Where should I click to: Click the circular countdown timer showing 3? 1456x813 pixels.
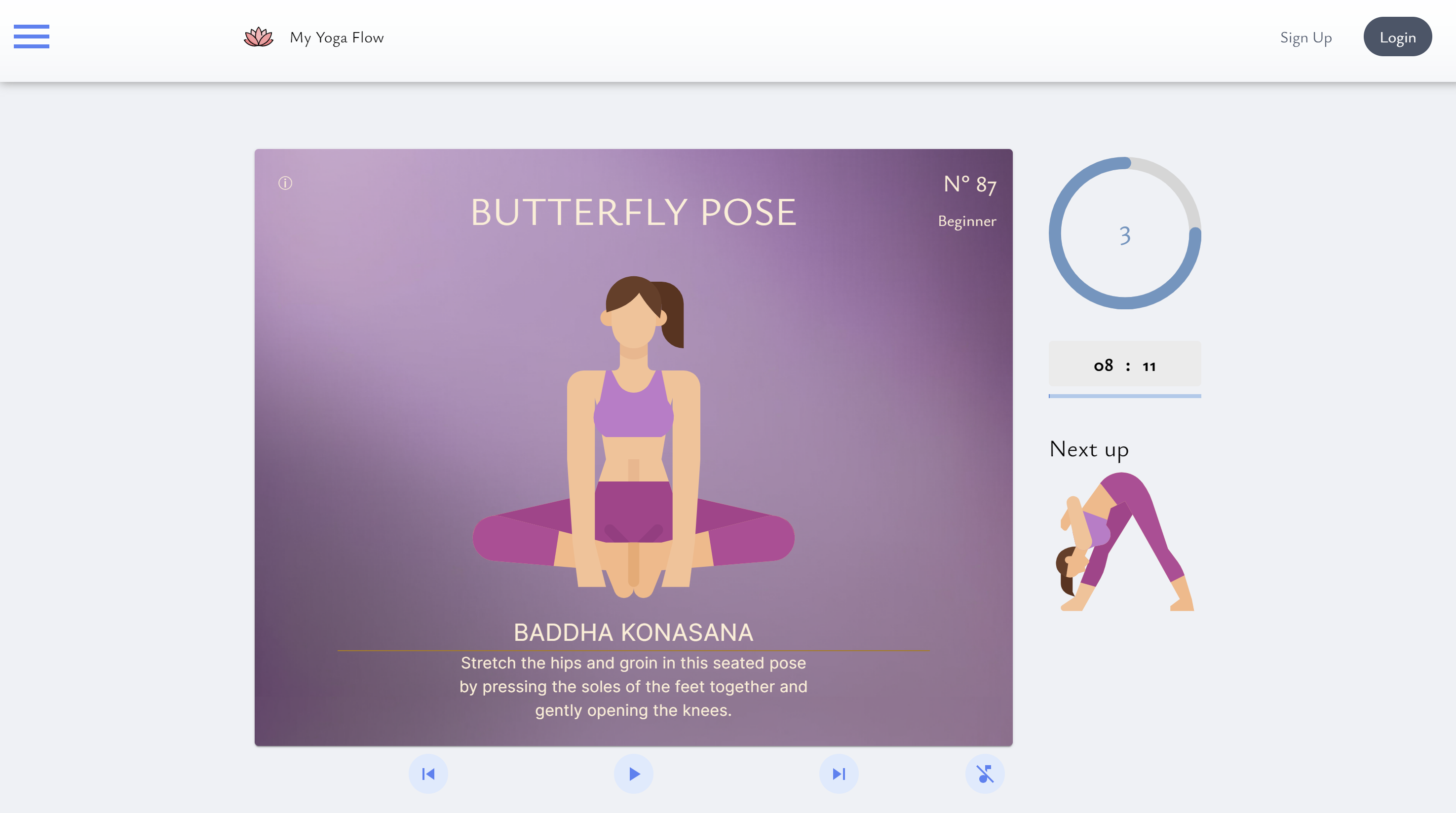click(x=1124, y=233)
